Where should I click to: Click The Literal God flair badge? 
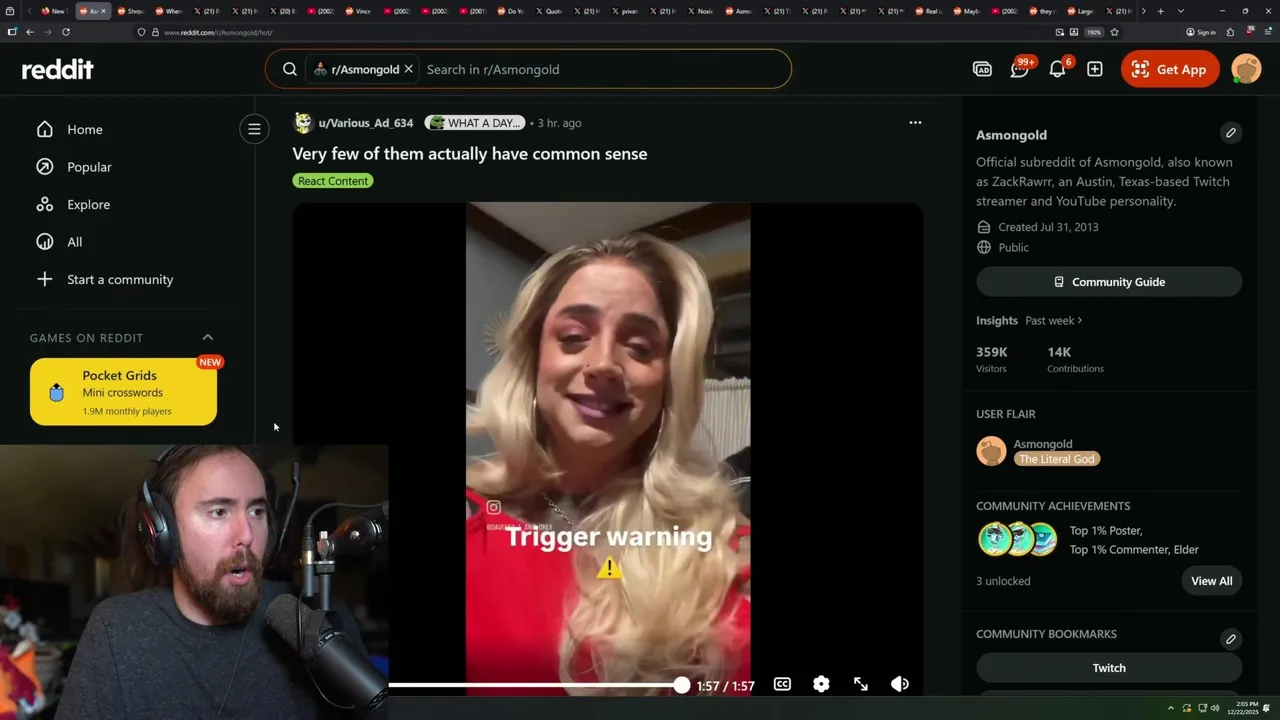[x=1057, y=459]
